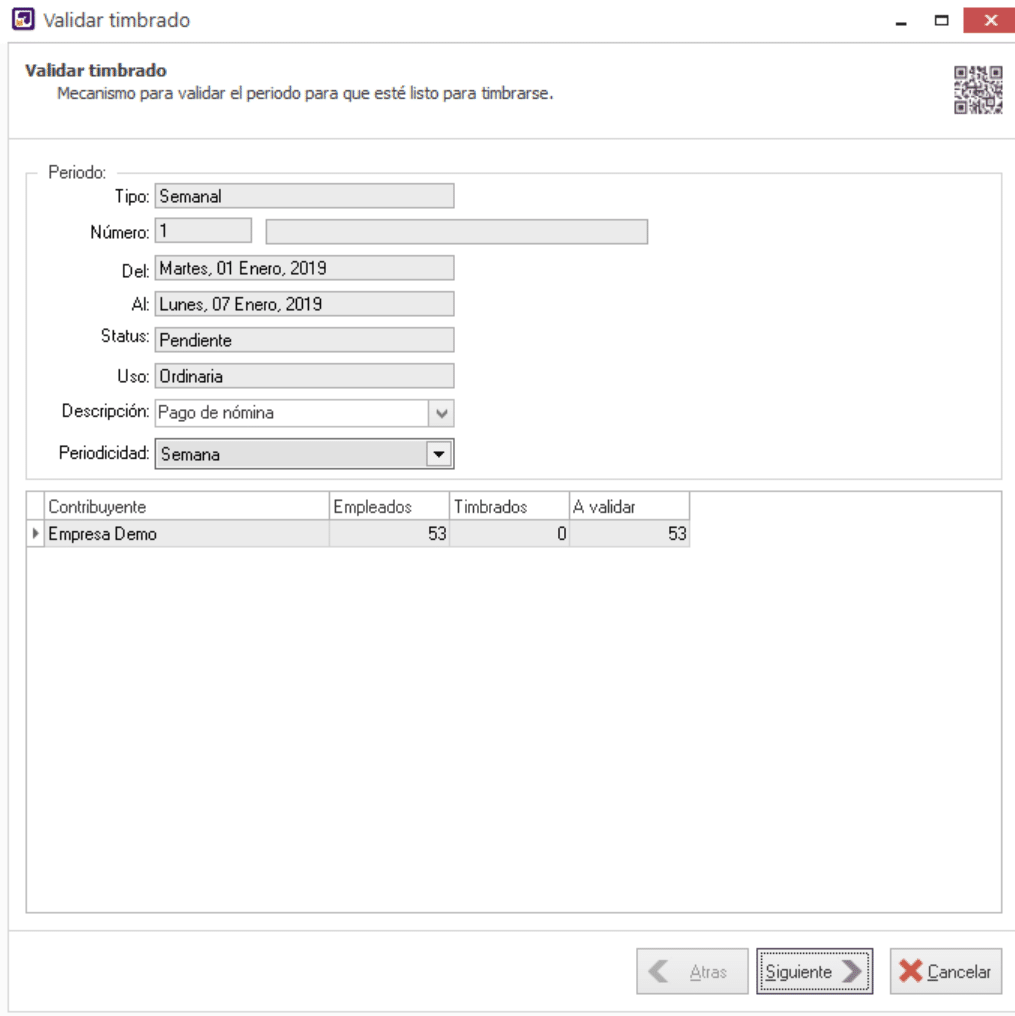Screen dimensions: 1015x1016
Task: Click the Periodicidad combo box showing Semana
Action: (290, 454)
